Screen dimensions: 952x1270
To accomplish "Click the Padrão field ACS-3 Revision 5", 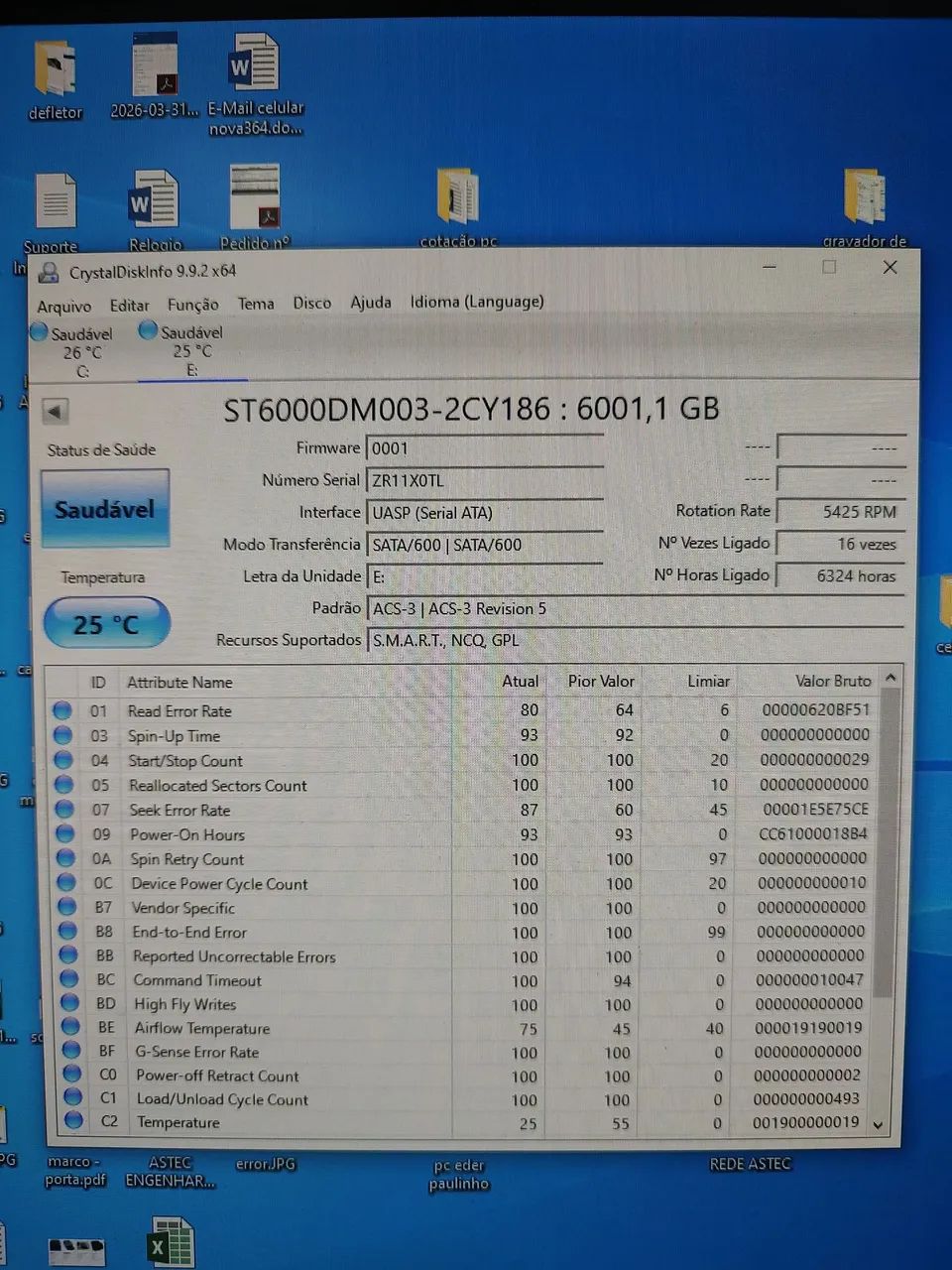I will (x=635, y=608).
